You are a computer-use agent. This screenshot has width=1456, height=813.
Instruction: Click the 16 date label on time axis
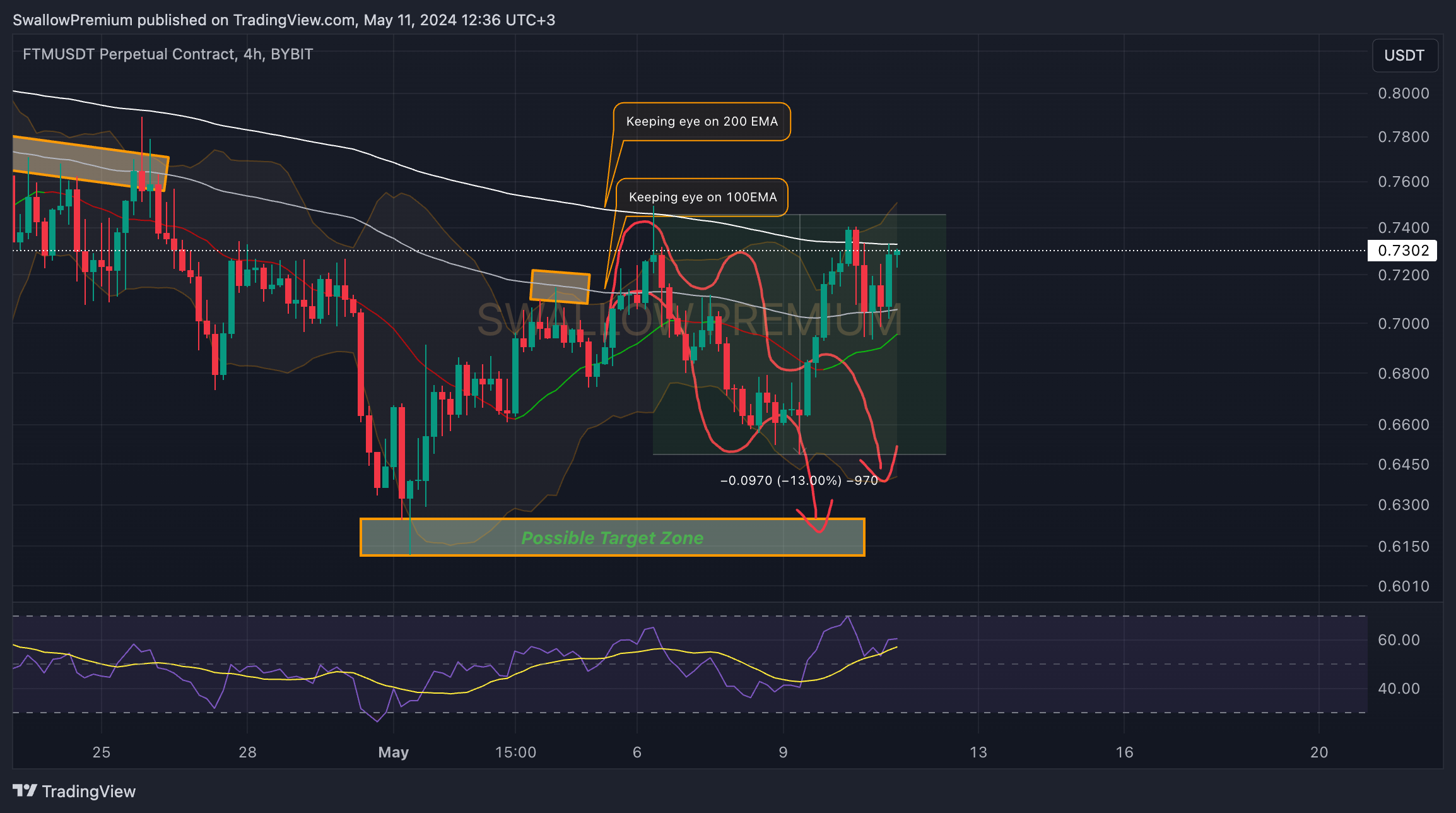click(x=1124, y=752)
